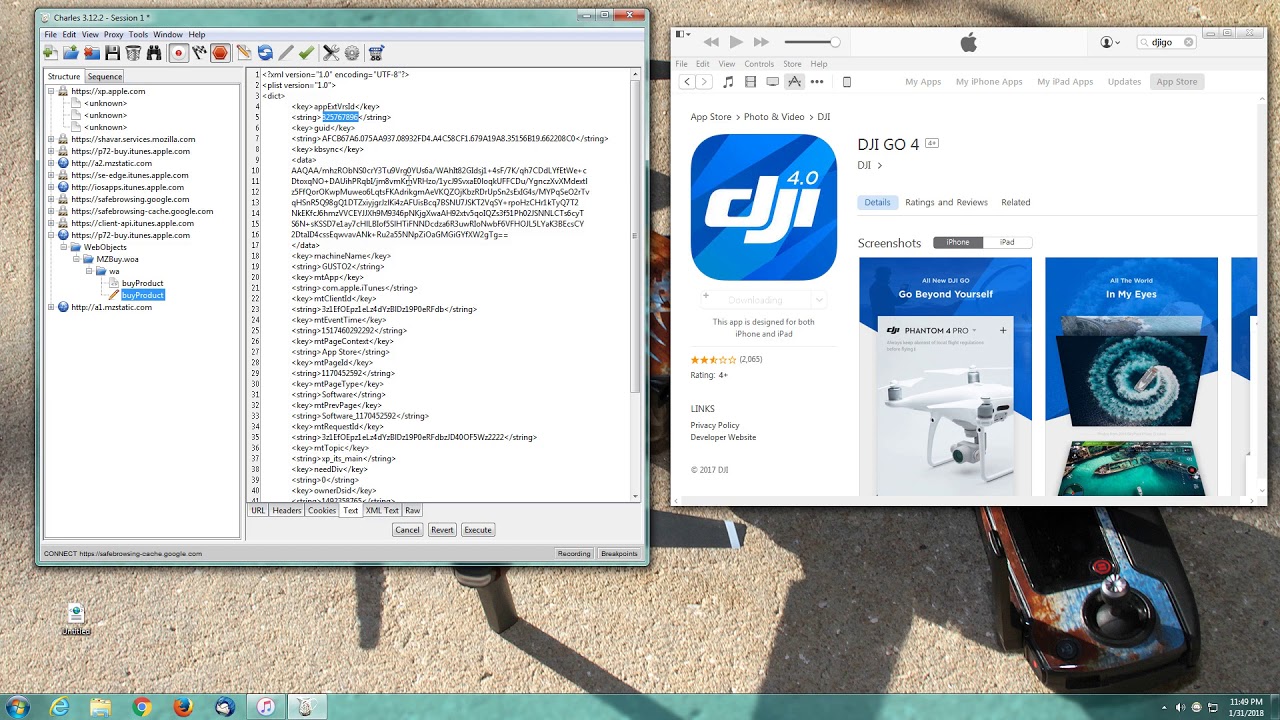
Task: Toggle throttling checkered flag icon
Action: click(x=199, y=53)
